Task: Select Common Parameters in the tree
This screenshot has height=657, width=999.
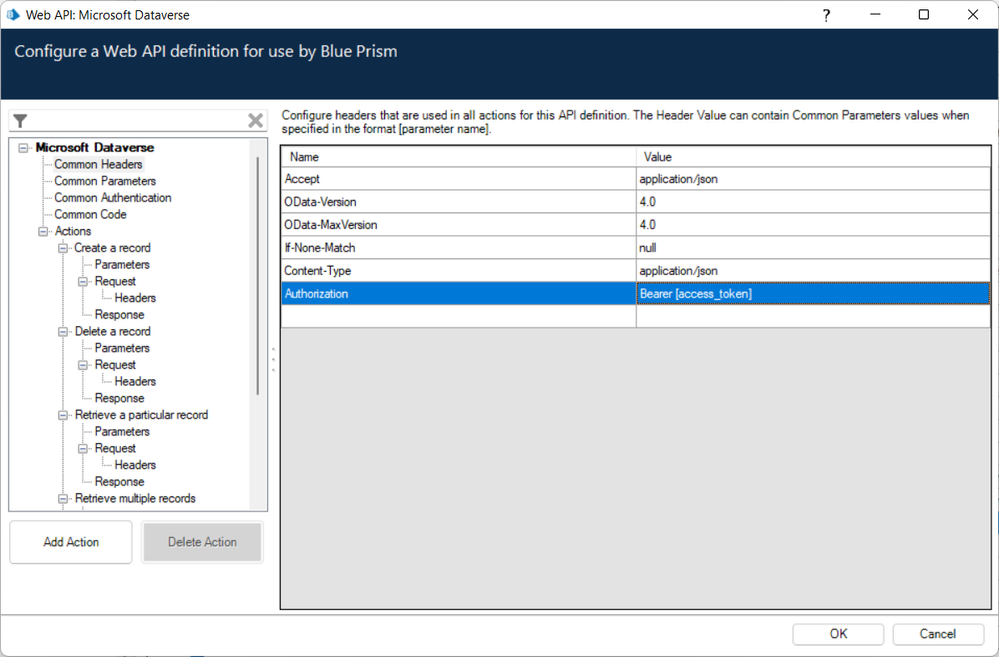Action: (x=105, y=181)
